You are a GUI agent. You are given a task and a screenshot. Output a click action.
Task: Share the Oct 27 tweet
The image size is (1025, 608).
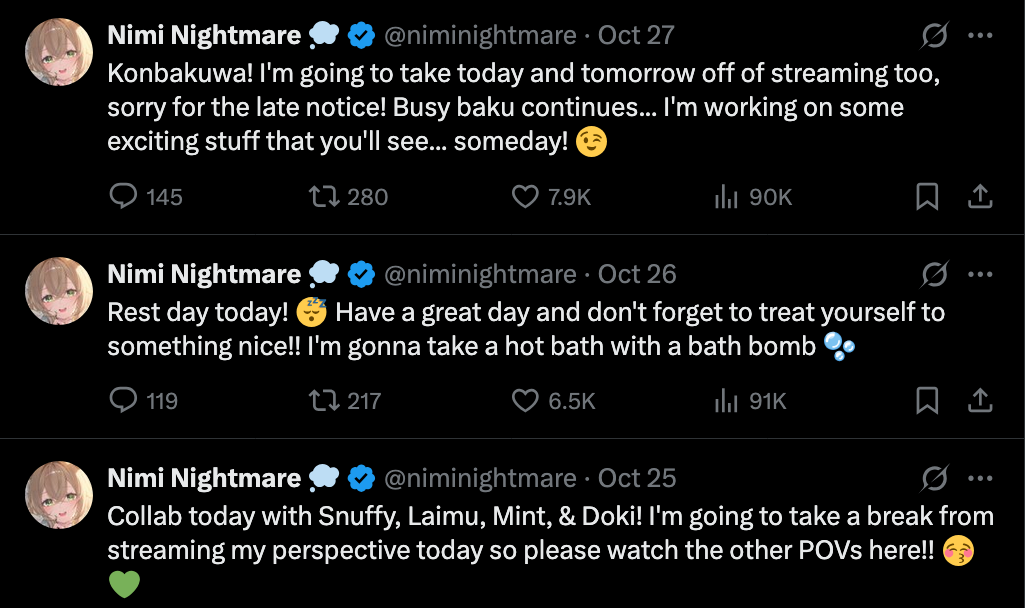coord(980,197)
